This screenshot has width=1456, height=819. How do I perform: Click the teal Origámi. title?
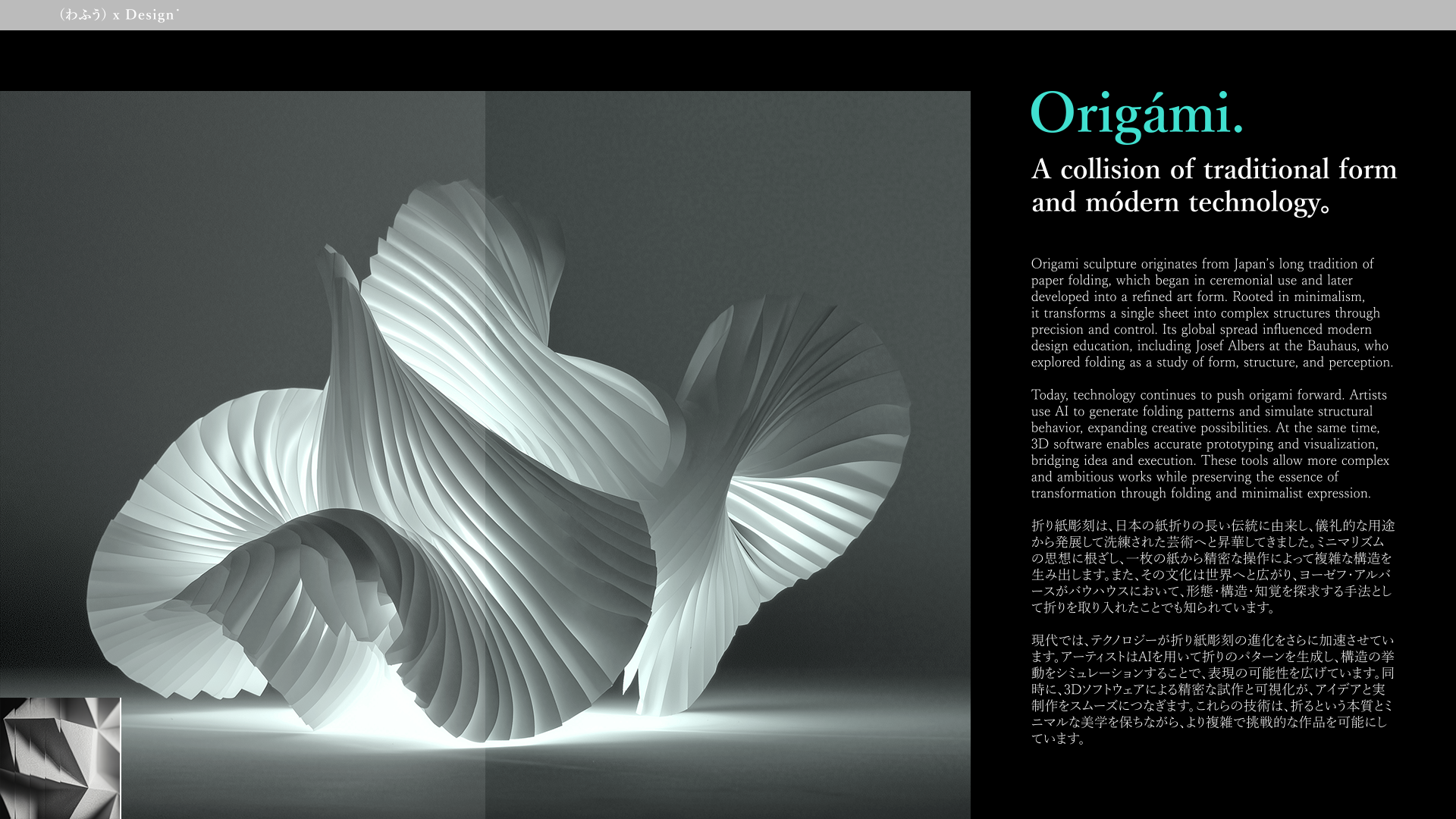tap(1136, 114)
